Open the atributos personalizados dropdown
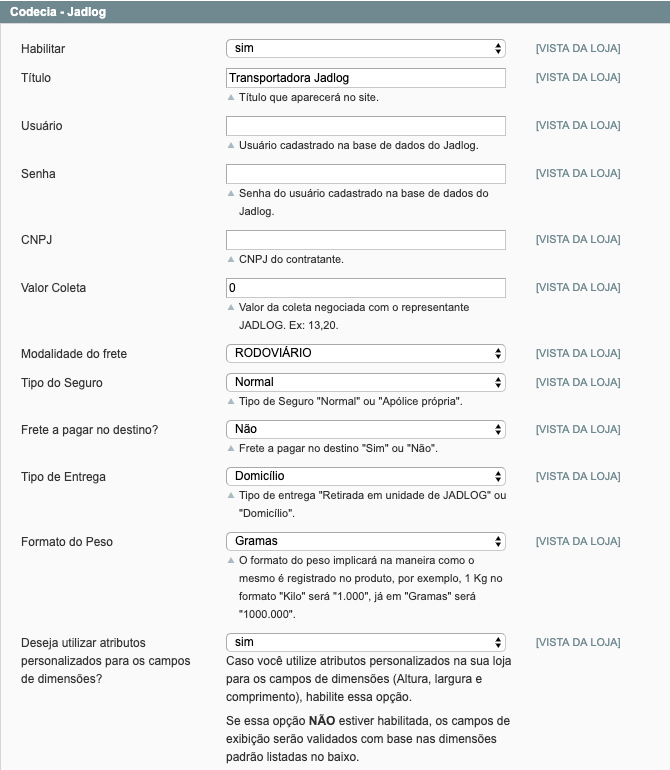 click(x=366, y=642)
